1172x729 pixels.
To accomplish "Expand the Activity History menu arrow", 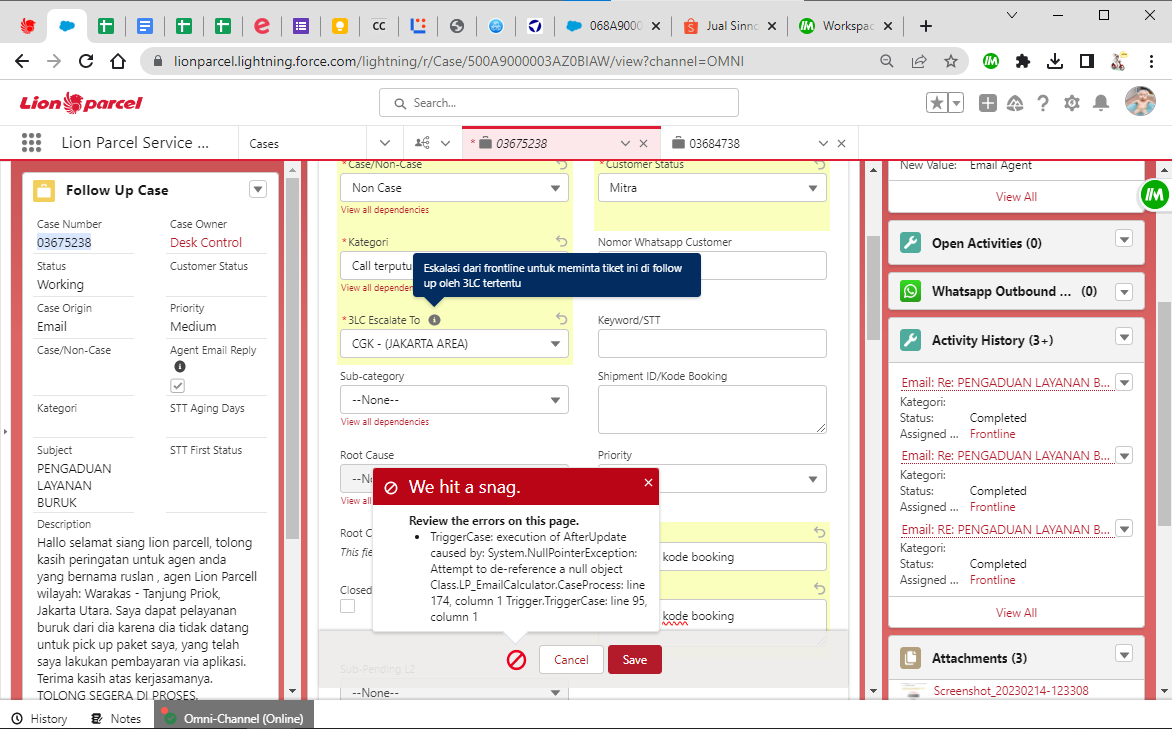I will pyautogui.click(x=1124, y=336).
